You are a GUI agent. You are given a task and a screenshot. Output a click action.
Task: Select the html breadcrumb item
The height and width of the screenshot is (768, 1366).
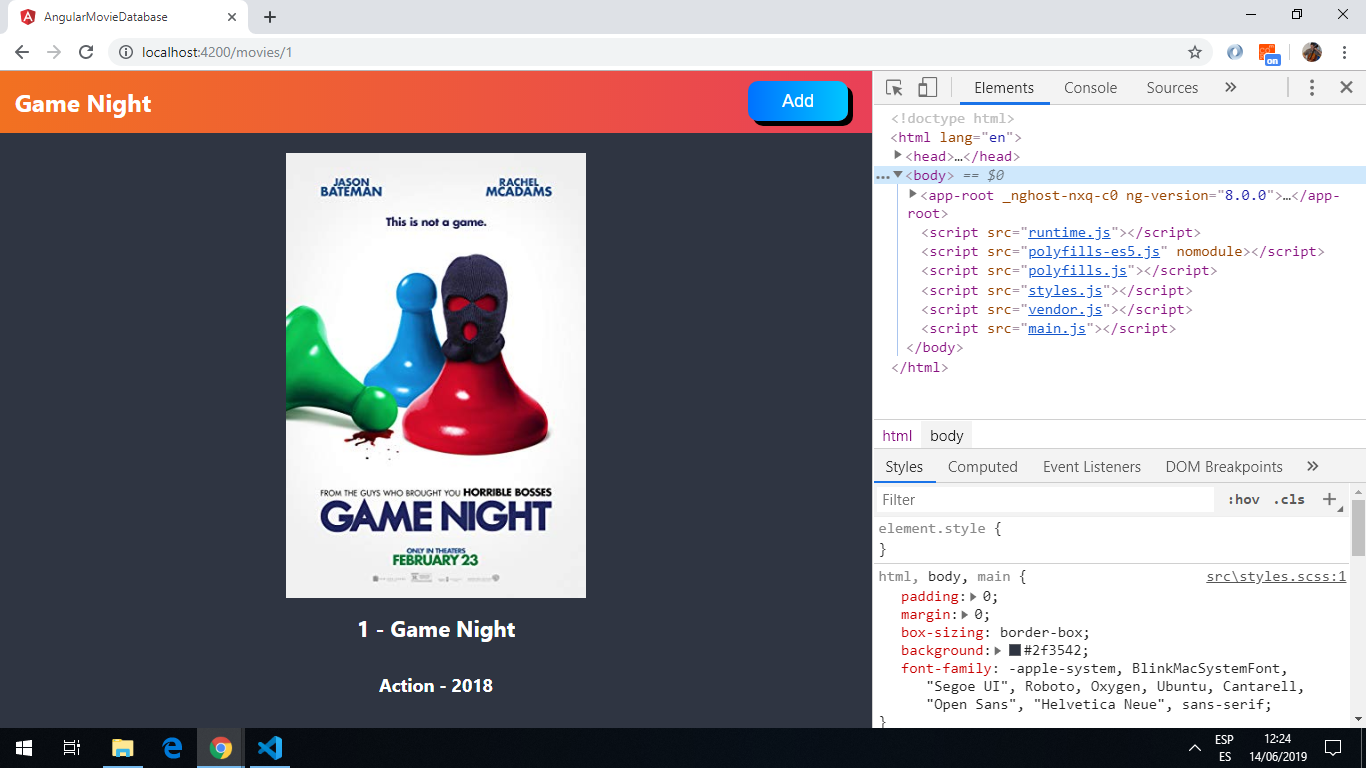pos(897,435)
